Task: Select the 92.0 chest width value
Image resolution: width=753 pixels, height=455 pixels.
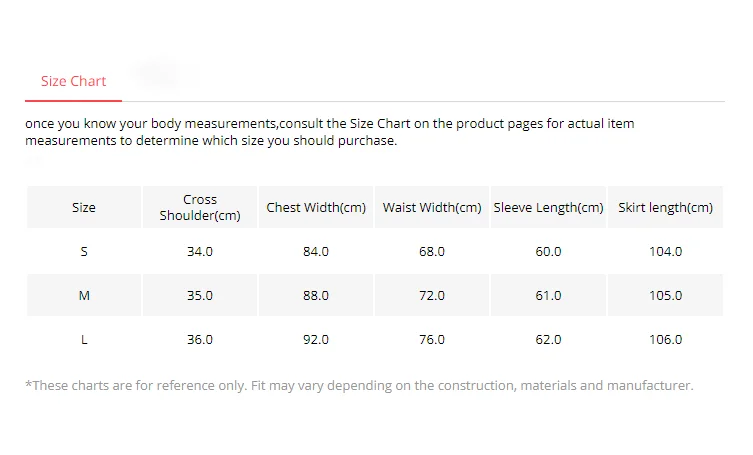Action: pos(316,339)
